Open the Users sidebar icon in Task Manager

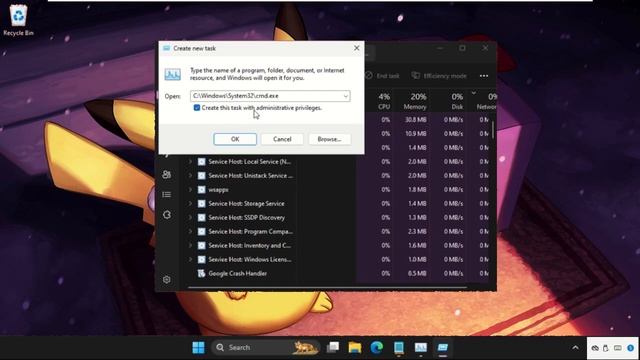(167, 175)
